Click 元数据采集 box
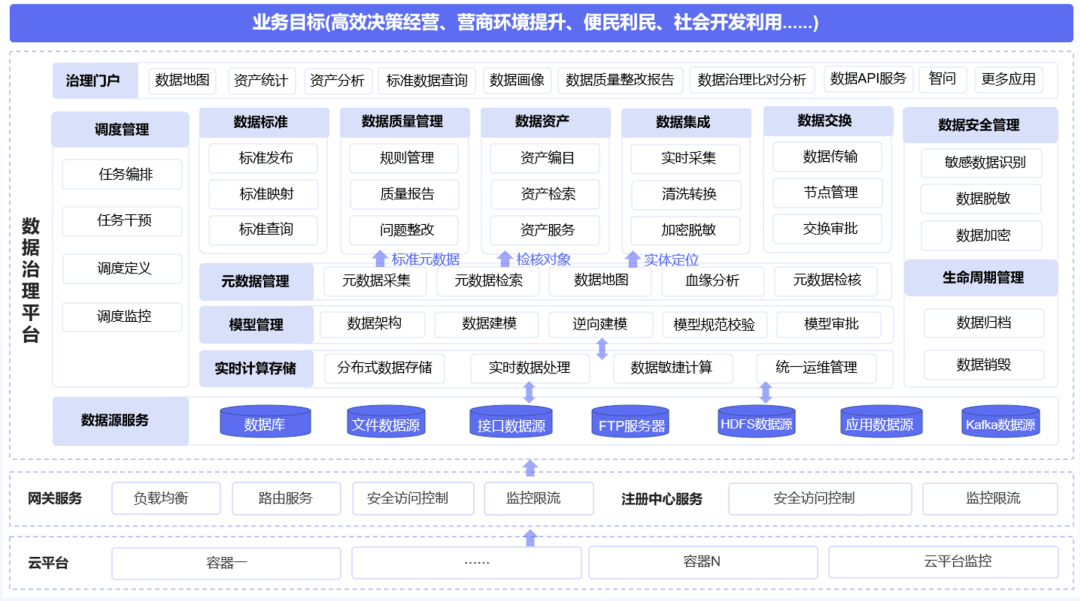The height and width of the screenshot is (601, 1080). [x=375, y=281]
